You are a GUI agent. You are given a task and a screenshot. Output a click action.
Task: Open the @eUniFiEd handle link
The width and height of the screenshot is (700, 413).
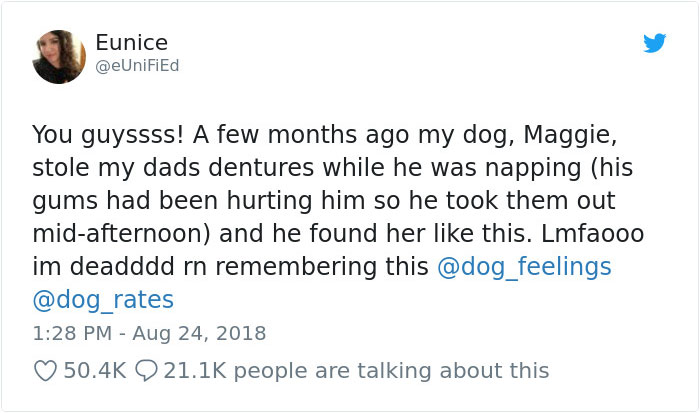137,65
